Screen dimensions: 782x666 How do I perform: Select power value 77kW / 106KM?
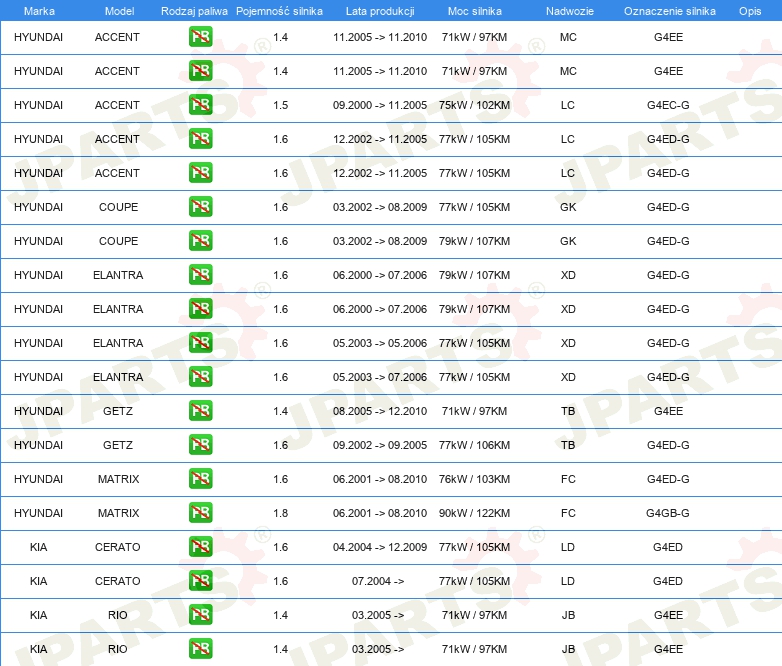(x=474, y=445)
